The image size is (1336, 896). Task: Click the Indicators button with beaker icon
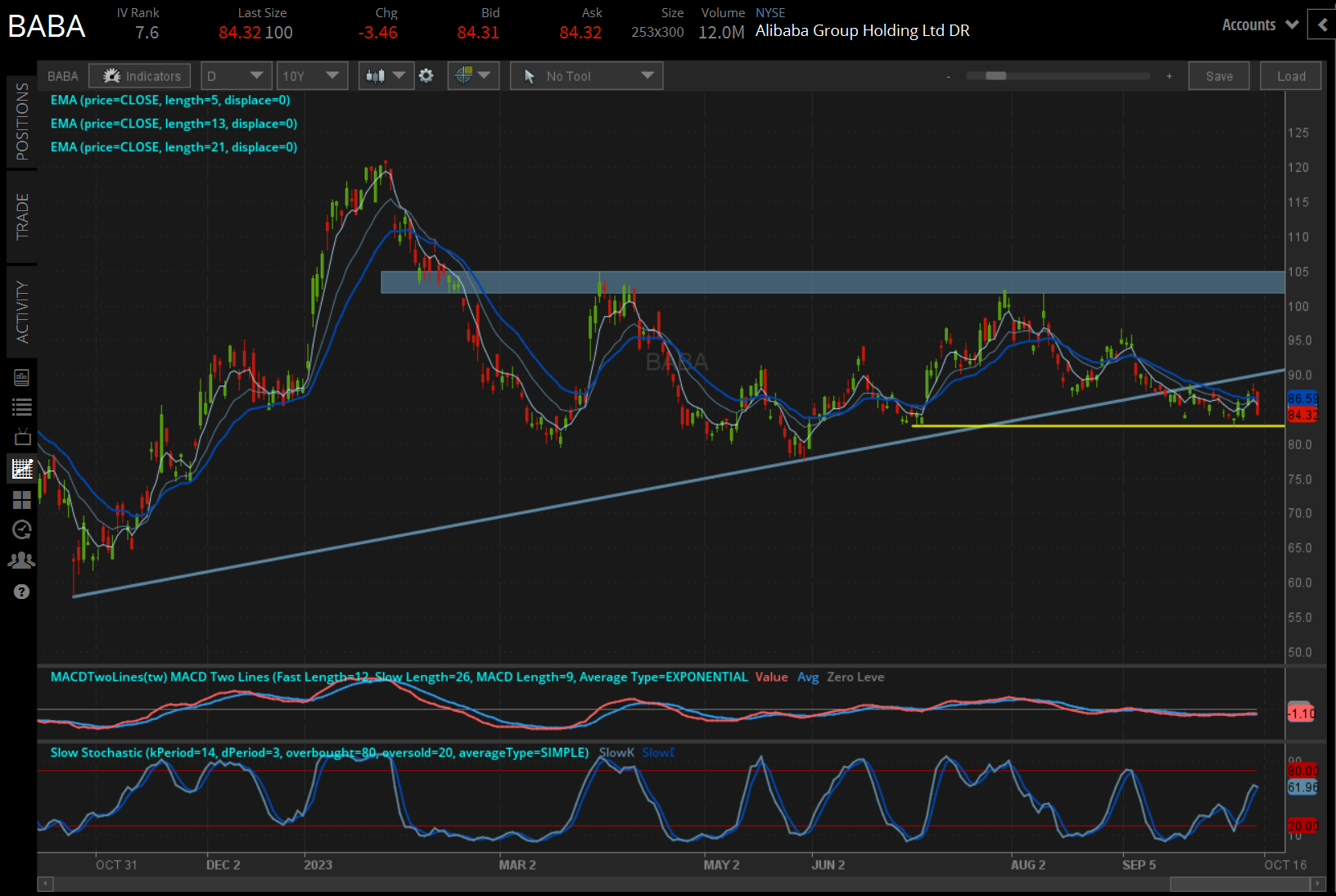tap(139, 75)
